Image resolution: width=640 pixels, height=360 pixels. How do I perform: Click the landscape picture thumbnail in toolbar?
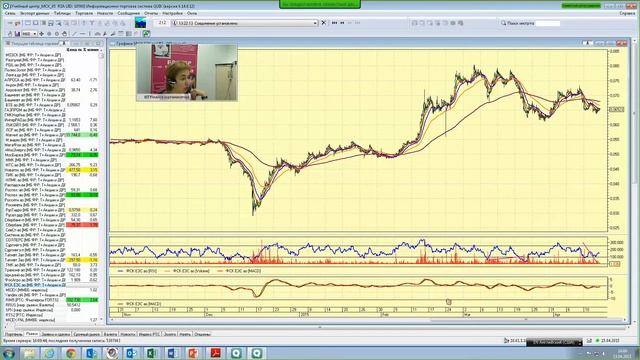click(x=140, y=22)
